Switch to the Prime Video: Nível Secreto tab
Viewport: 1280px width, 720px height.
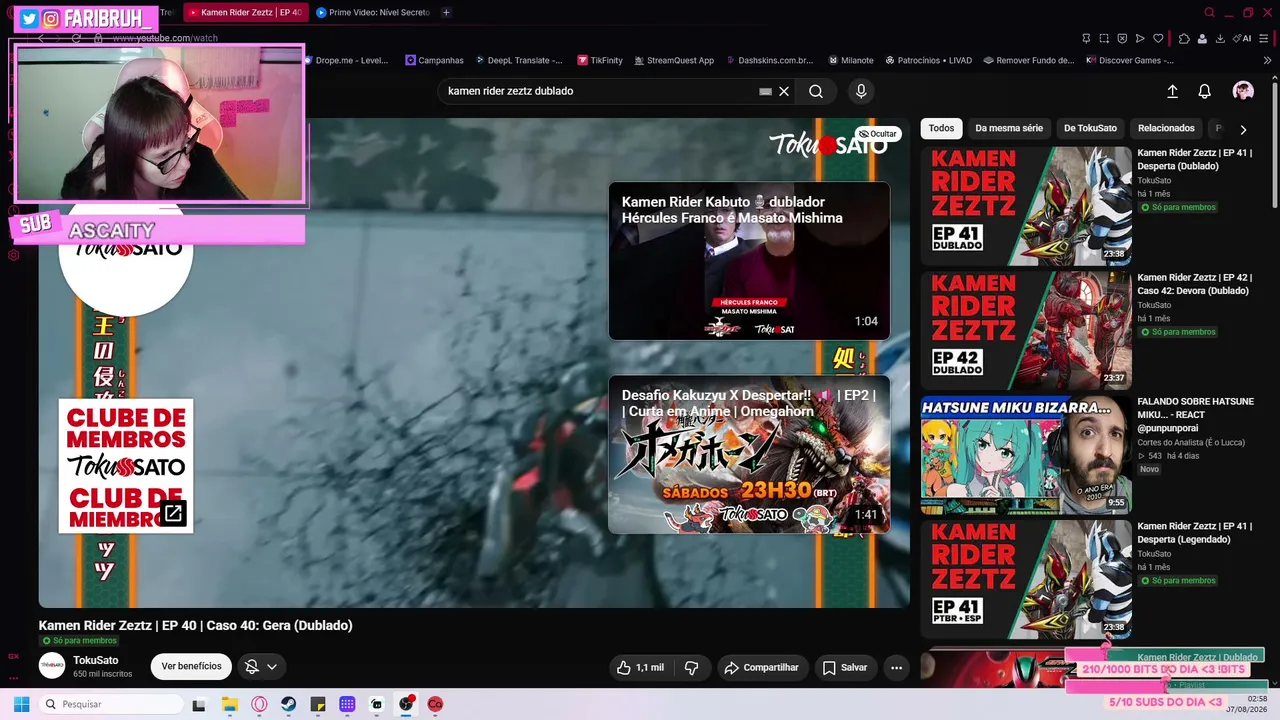pos(371,13)
